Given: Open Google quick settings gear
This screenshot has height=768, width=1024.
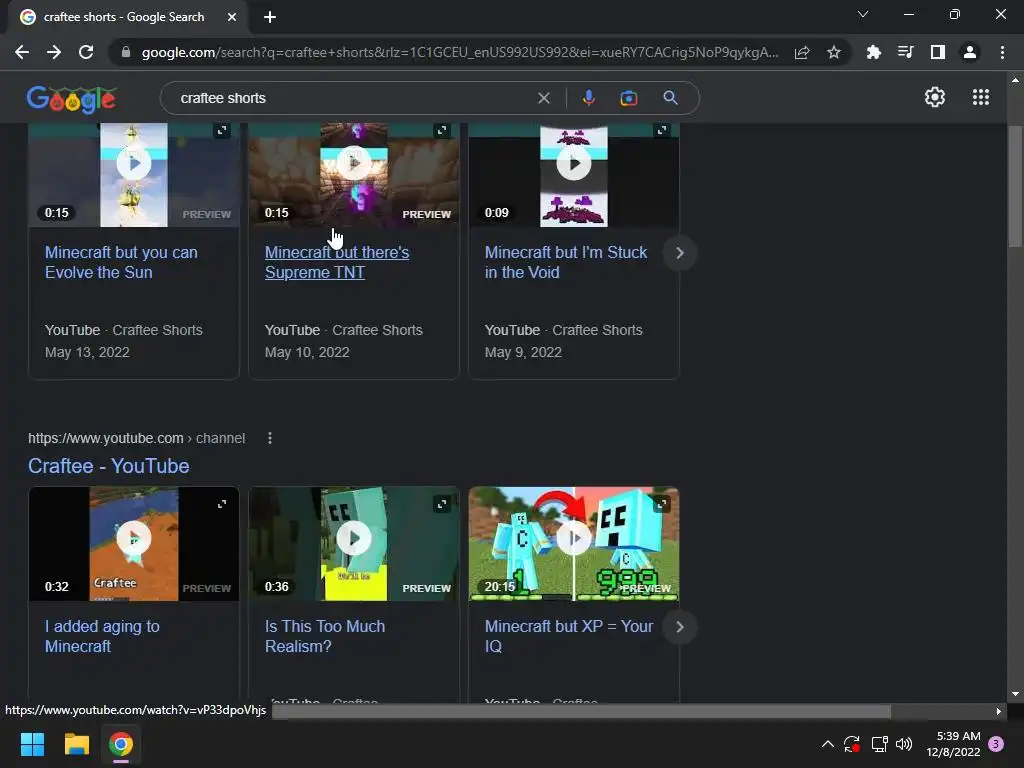Looking at the screenshot, I should 935,97.
